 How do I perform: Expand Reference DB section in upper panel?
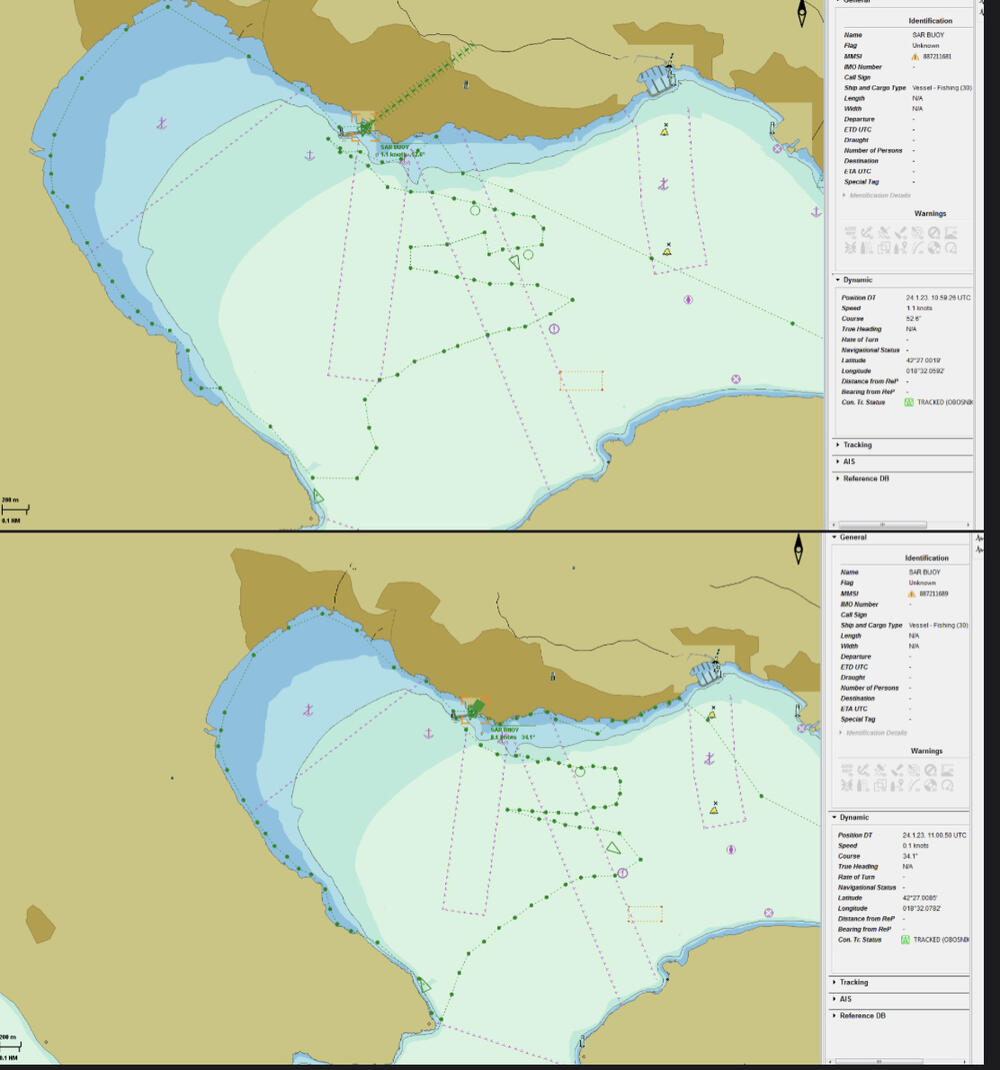coord(865,478)
